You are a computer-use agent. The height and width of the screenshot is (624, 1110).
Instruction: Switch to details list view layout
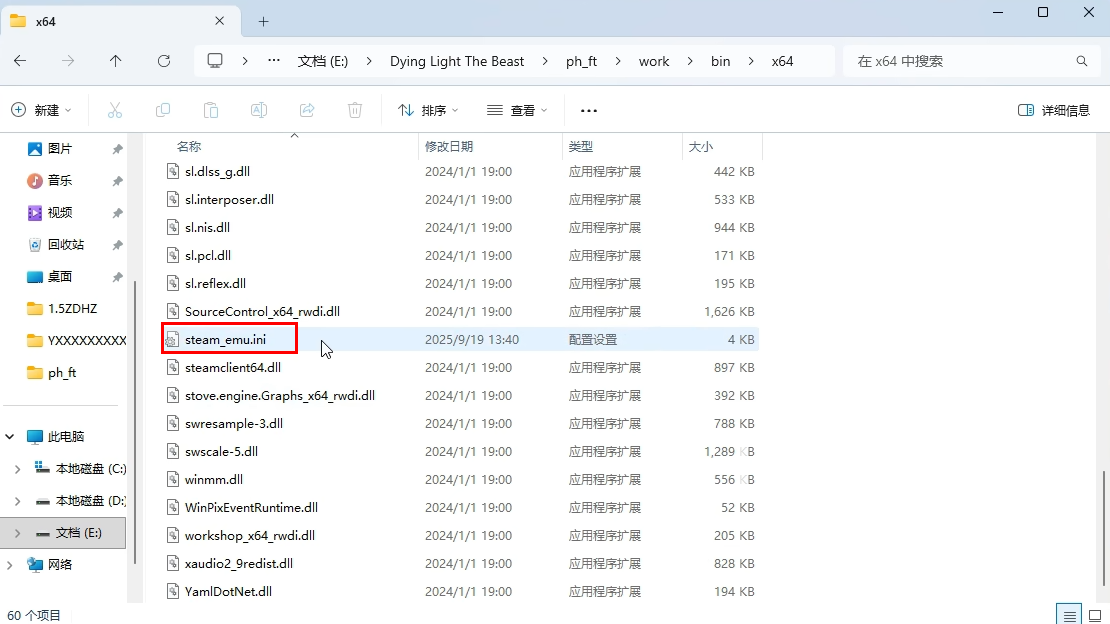tap(1070, 615)
